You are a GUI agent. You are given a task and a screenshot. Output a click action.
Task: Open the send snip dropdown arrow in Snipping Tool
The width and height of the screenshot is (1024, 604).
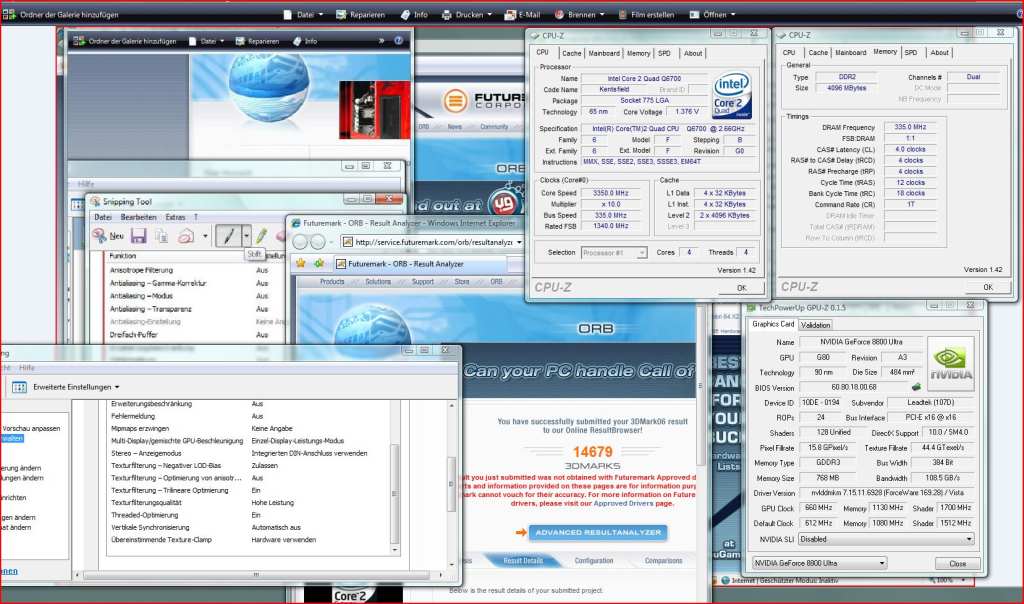click(x=205, y=236)
